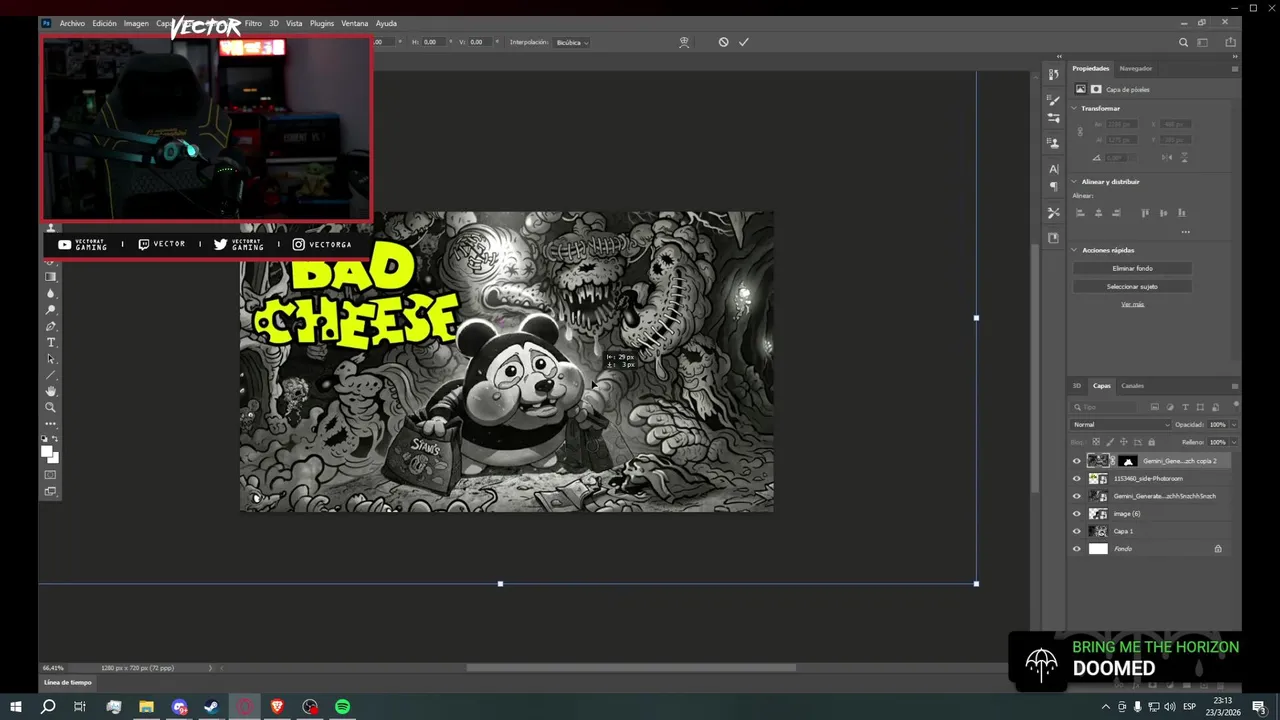Hide the Capa 1 layer
This screenshot has height=720, width=1280.
1077,531
